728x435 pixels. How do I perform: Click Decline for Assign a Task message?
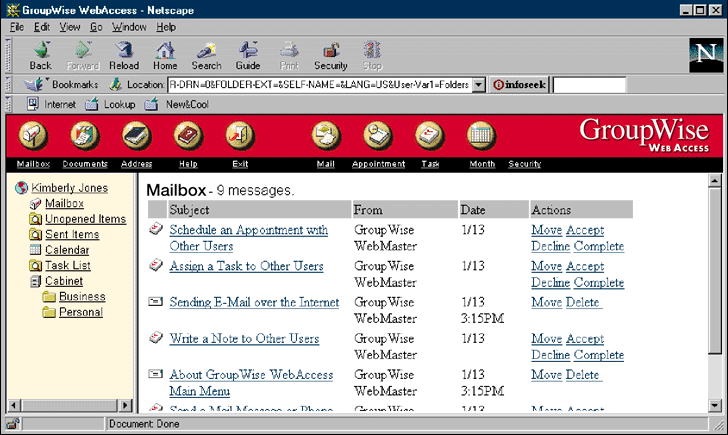(x=550, y=282)
